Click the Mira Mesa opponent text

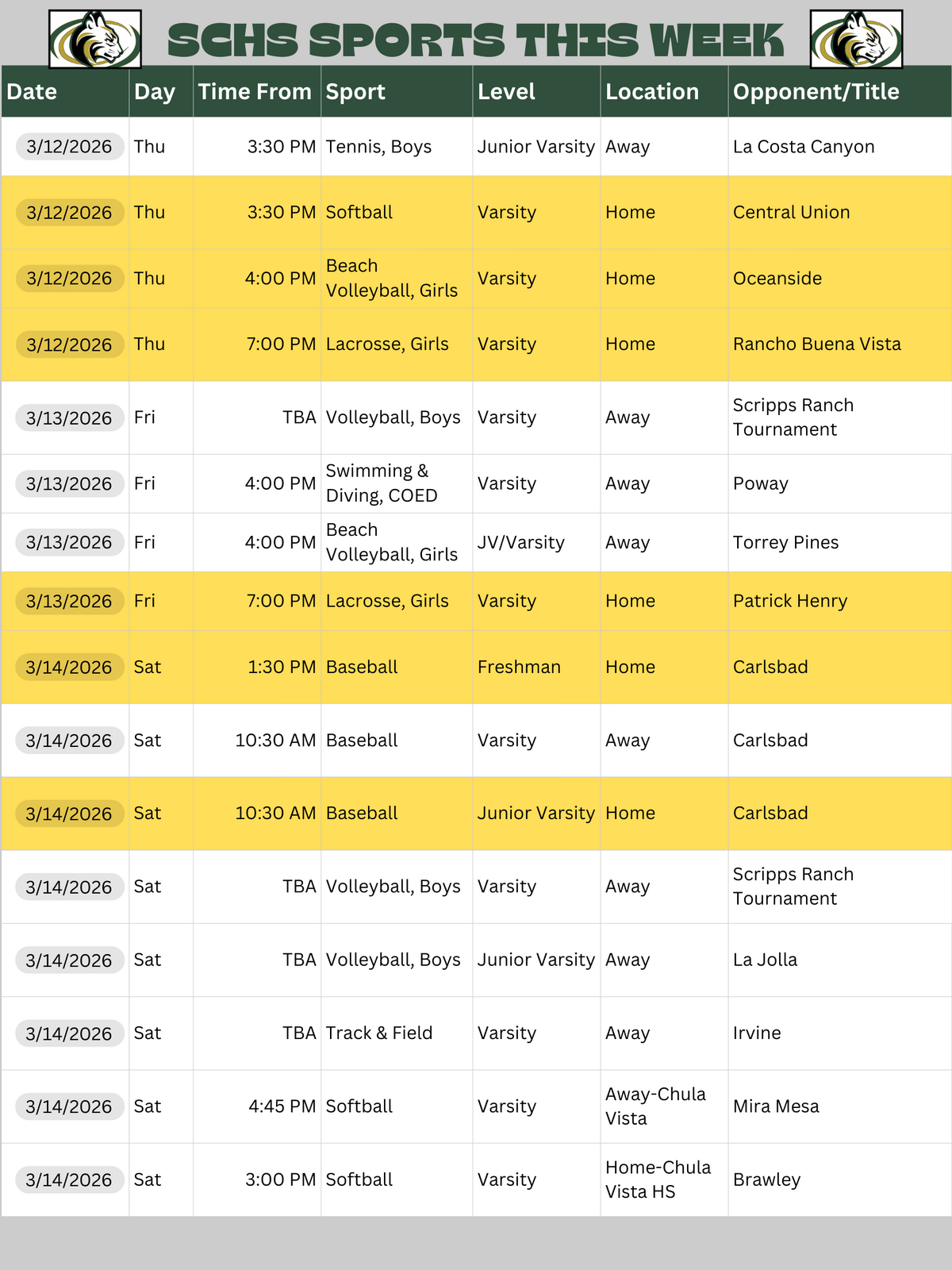point(776,1106)
